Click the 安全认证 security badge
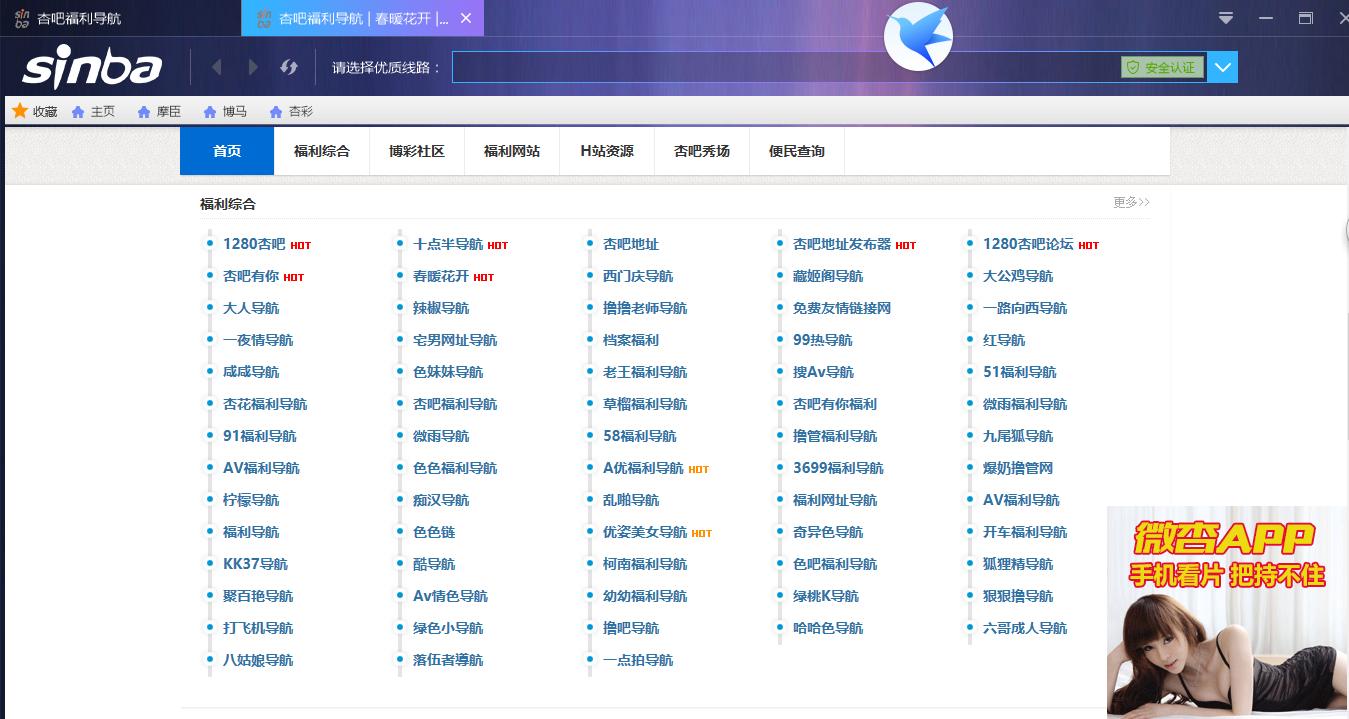 pos(1162,67)
